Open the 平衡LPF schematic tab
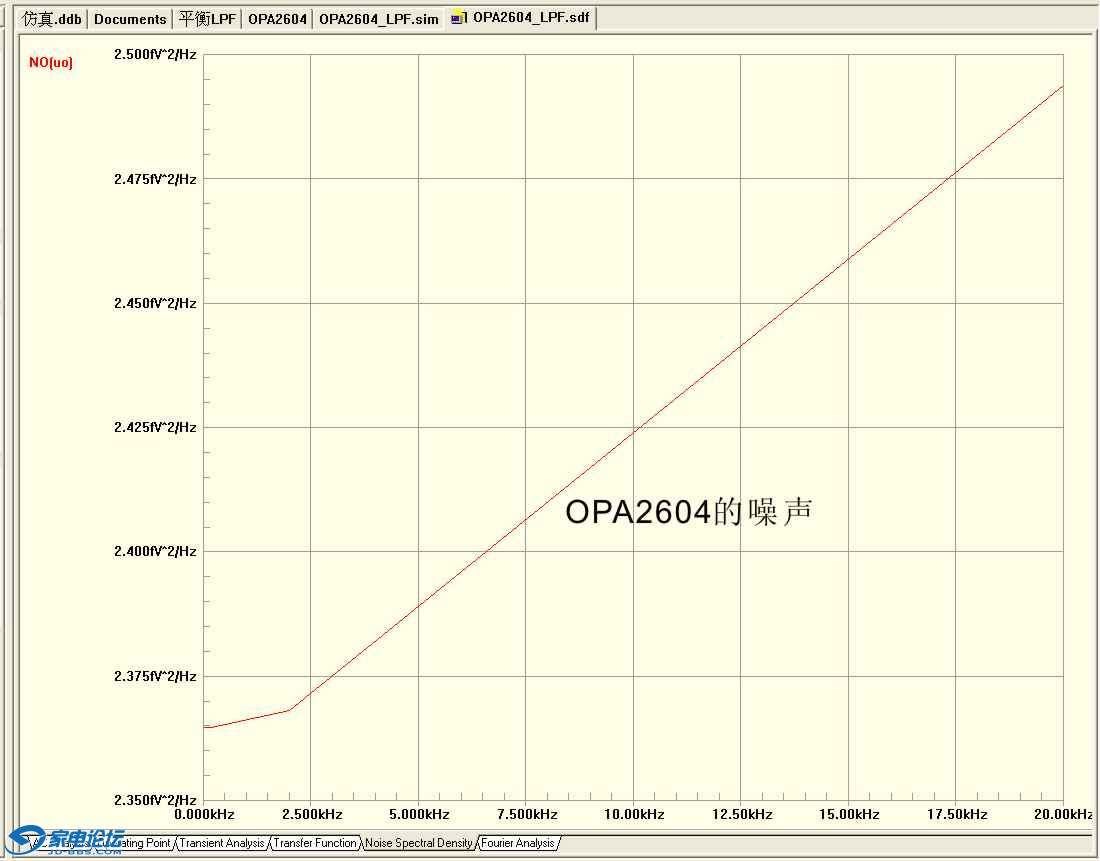1100x861 pixels. click(206, 17)
